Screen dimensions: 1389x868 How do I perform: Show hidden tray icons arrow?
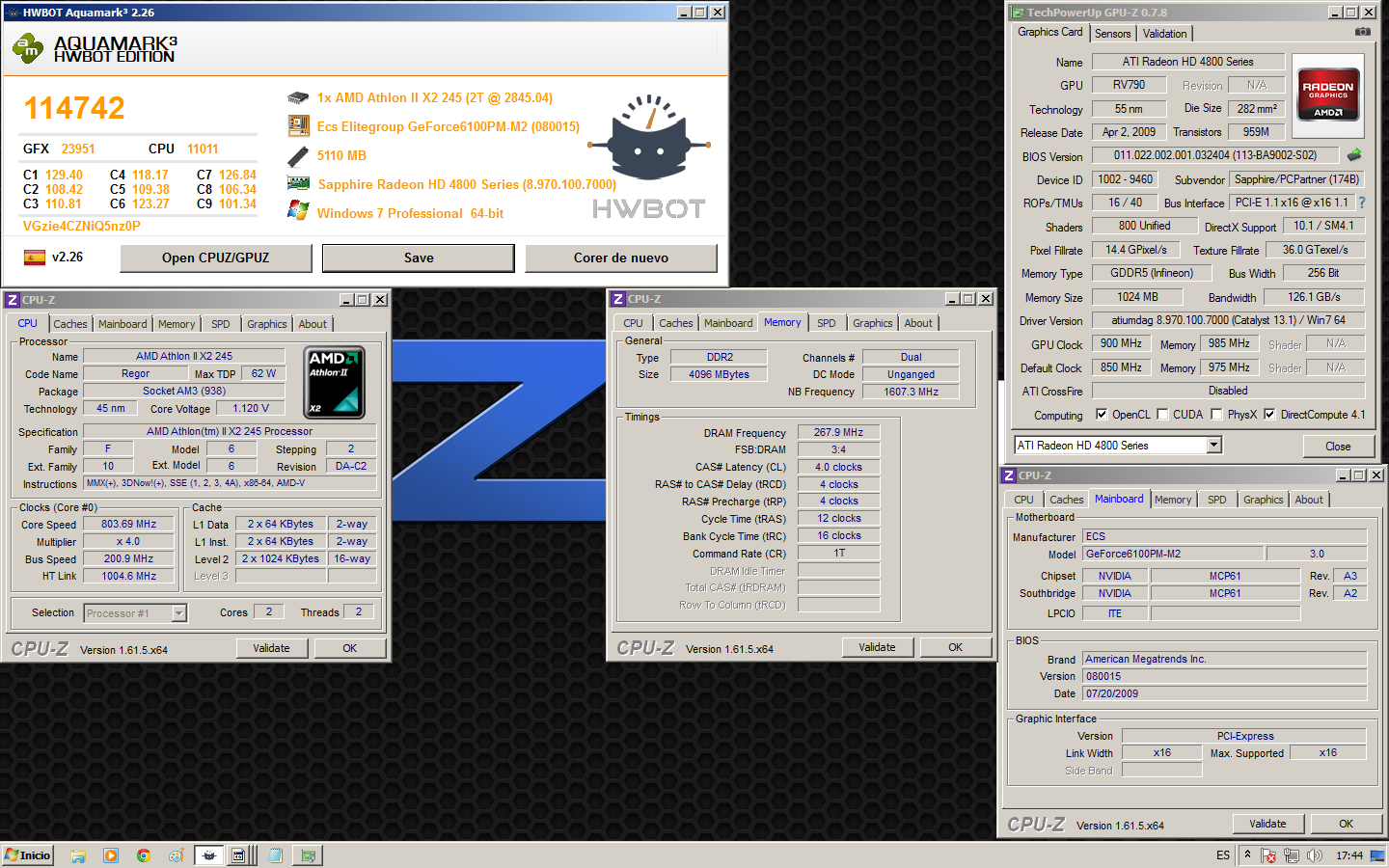click(1247, 854)
